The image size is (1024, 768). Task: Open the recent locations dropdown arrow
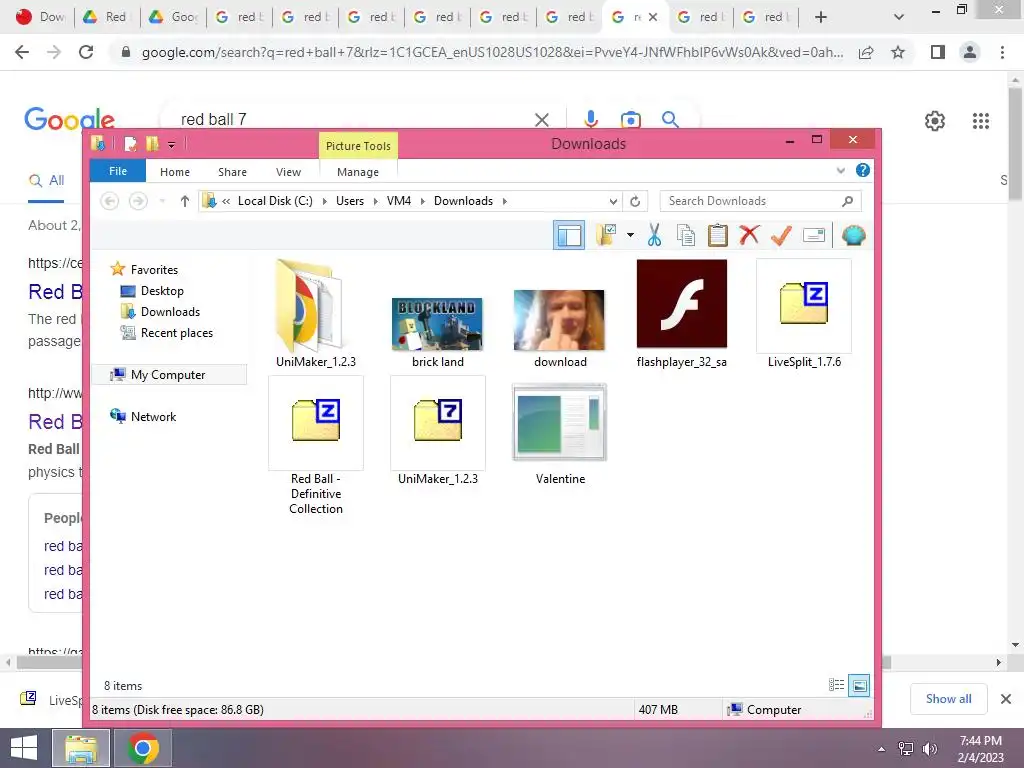point(162,201)
